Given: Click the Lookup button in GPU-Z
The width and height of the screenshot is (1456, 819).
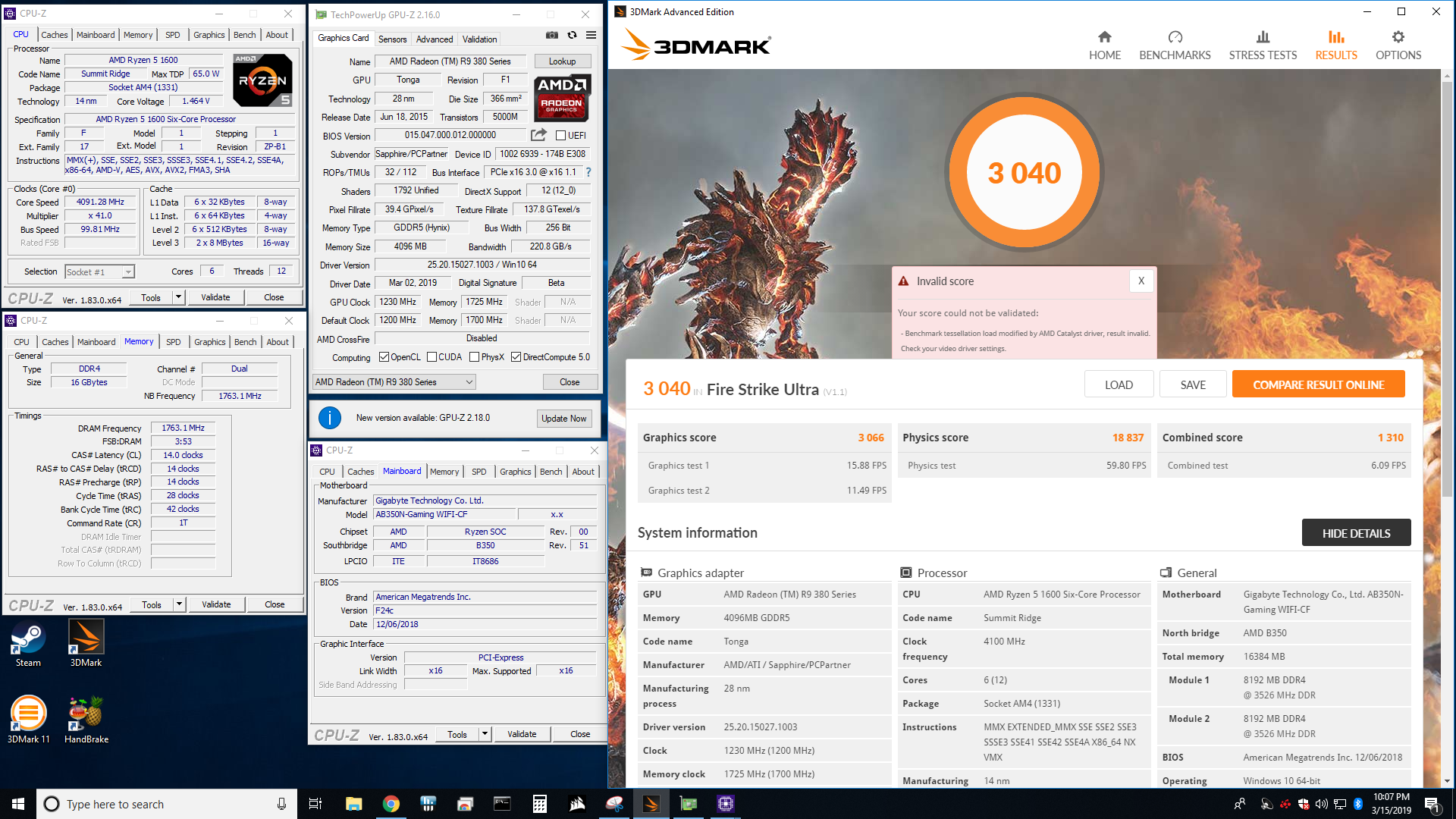Looking at the screenshot, I should pos(562,61).
